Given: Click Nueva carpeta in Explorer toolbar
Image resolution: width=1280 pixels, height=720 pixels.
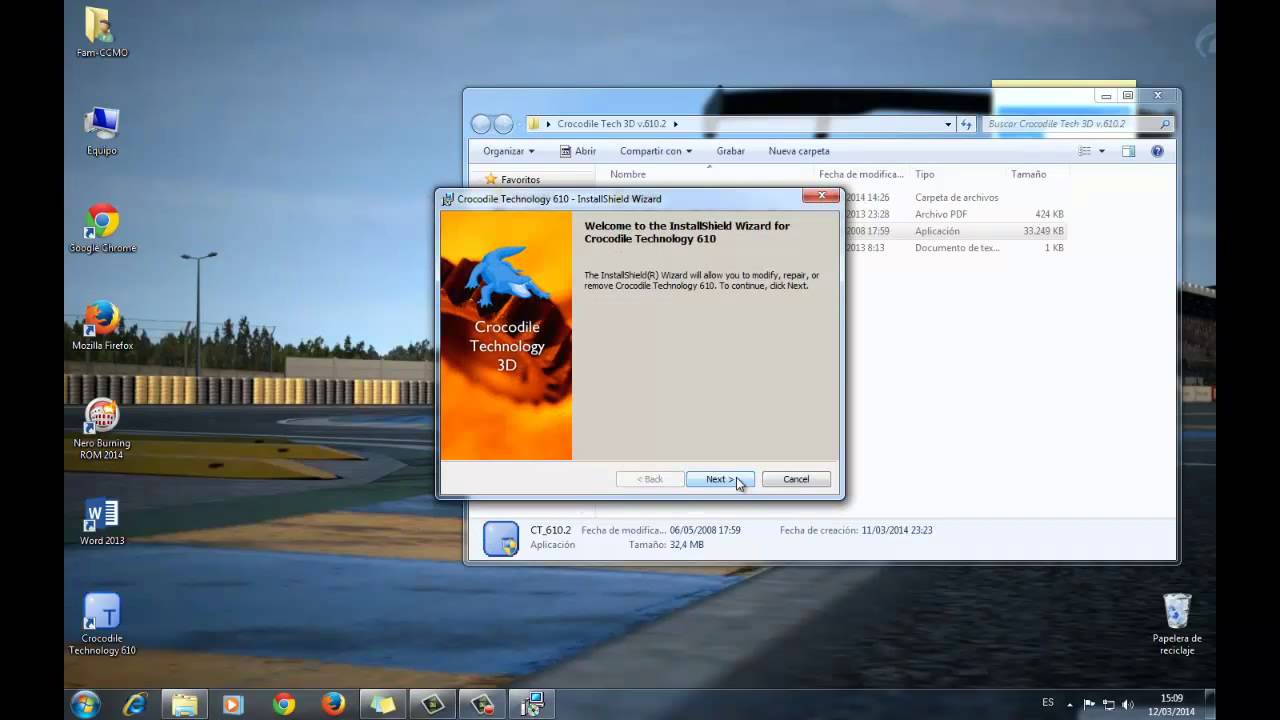Looking at the screenshot, I should pos(799,151).
